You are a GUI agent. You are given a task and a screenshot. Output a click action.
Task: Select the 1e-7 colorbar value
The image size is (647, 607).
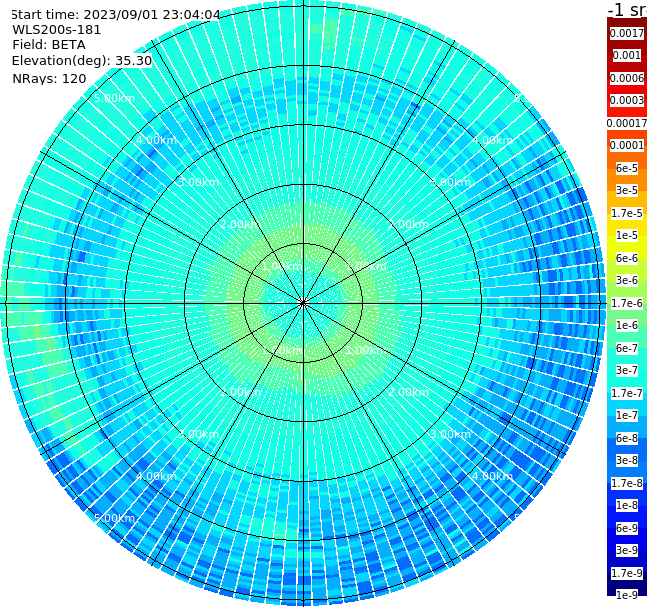627,415
